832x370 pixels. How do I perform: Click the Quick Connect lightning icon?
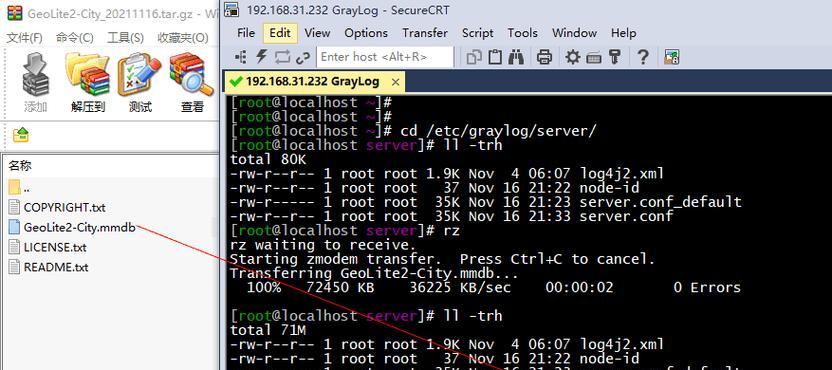click(x=261, y=56)
